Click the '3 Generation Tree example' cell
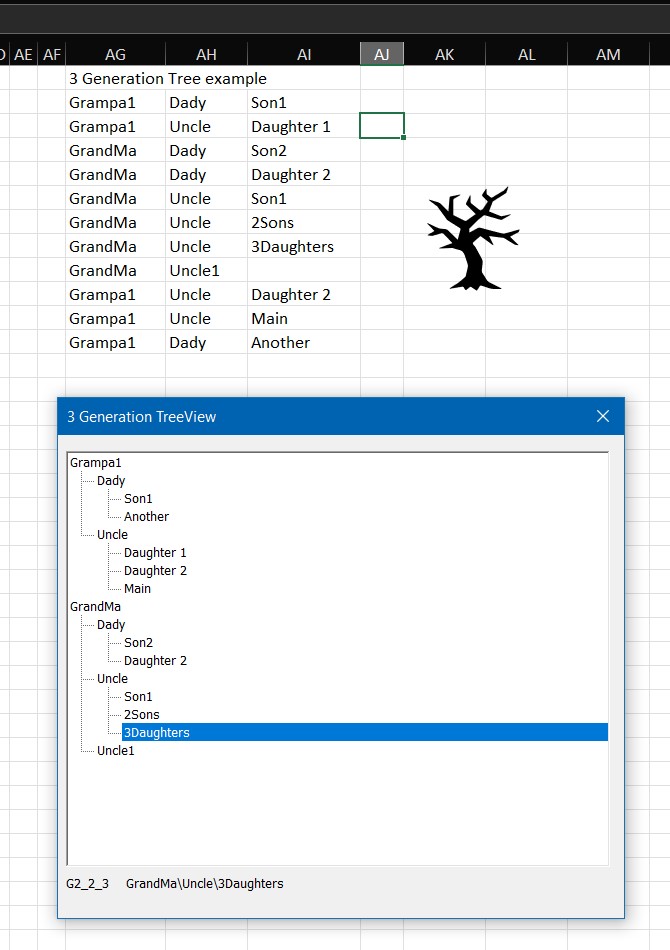 point(168,78)
